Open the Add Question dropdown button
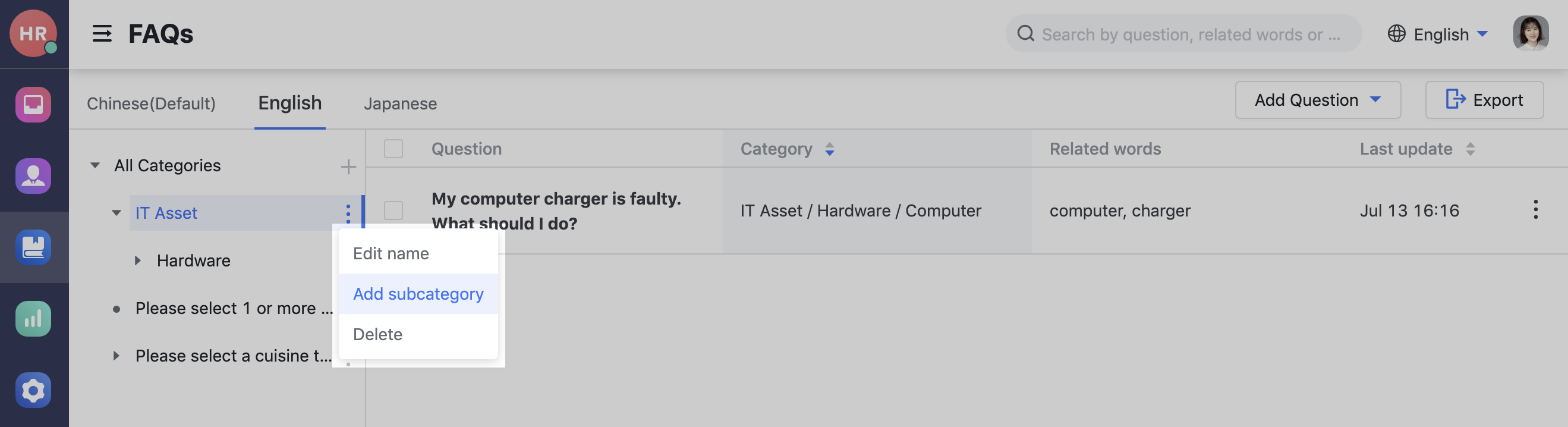This screenshot has width=1568, height=427. pos(1318,99)
